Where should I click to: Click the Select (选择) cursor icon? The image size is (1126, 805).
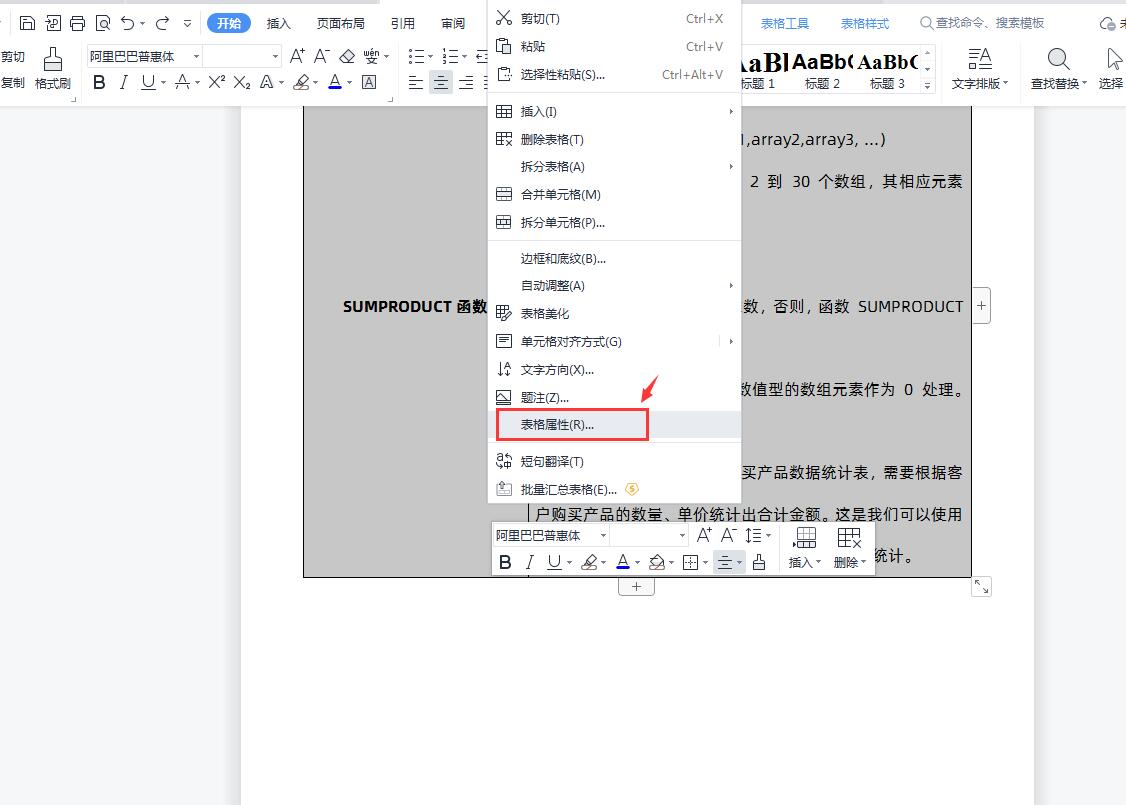[x=1112, y=69]
